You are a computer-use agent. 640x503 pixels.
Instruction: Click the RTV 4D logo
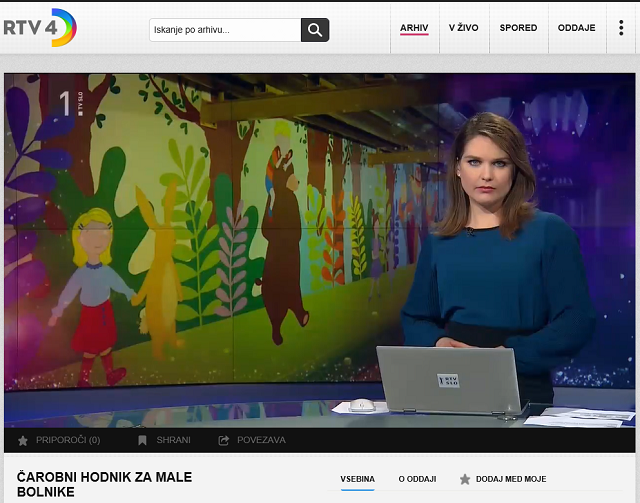click(38, 27)
